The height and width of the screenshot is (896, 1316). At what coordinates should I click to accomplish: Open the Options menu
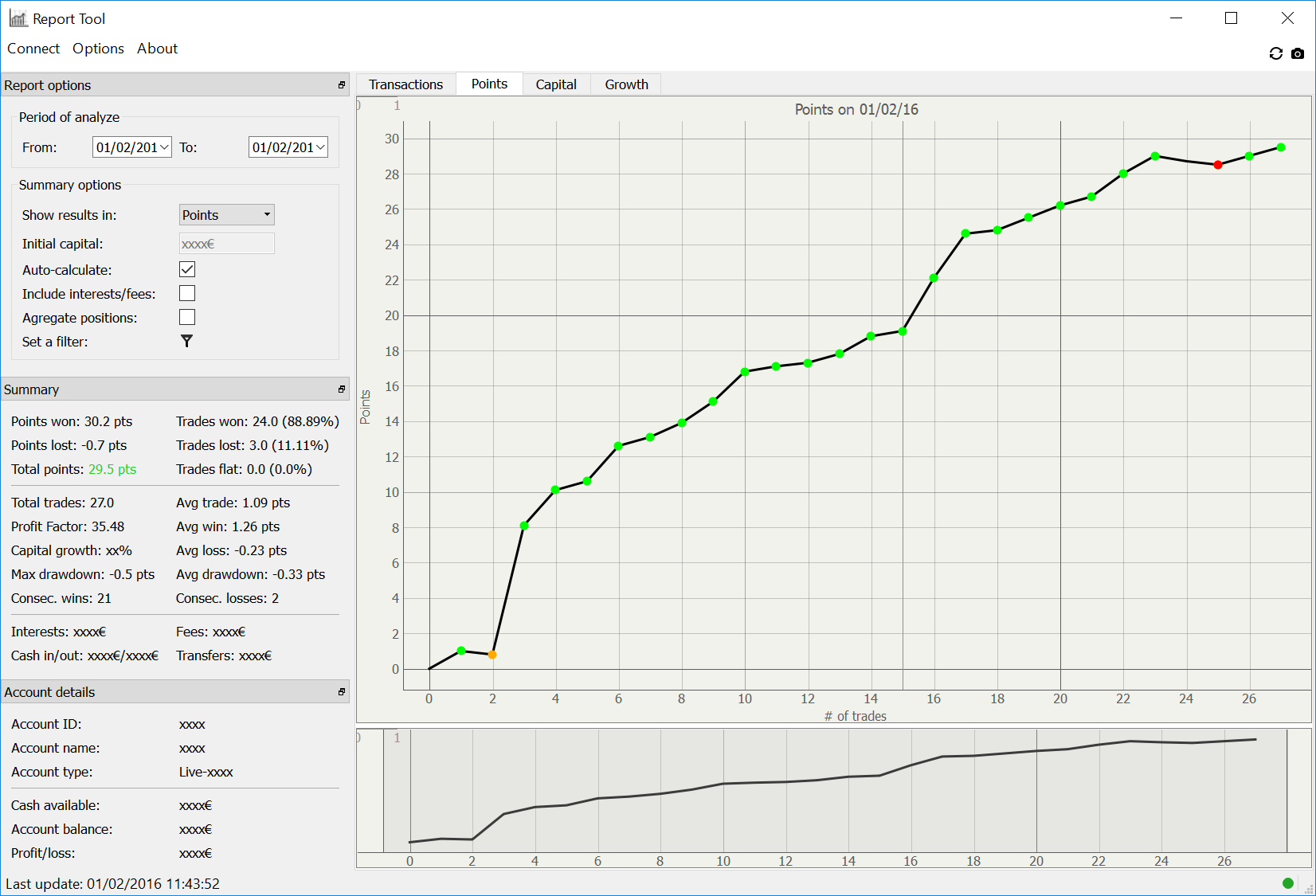pyautogui.click(x=98, y=49)
